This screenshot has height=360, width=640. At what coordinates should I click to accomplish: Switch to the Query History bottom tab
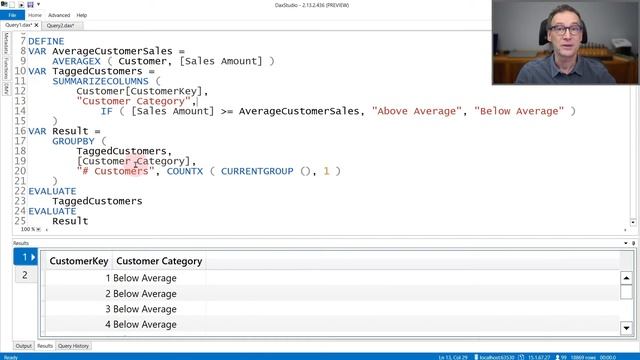[x=73, y=346]
